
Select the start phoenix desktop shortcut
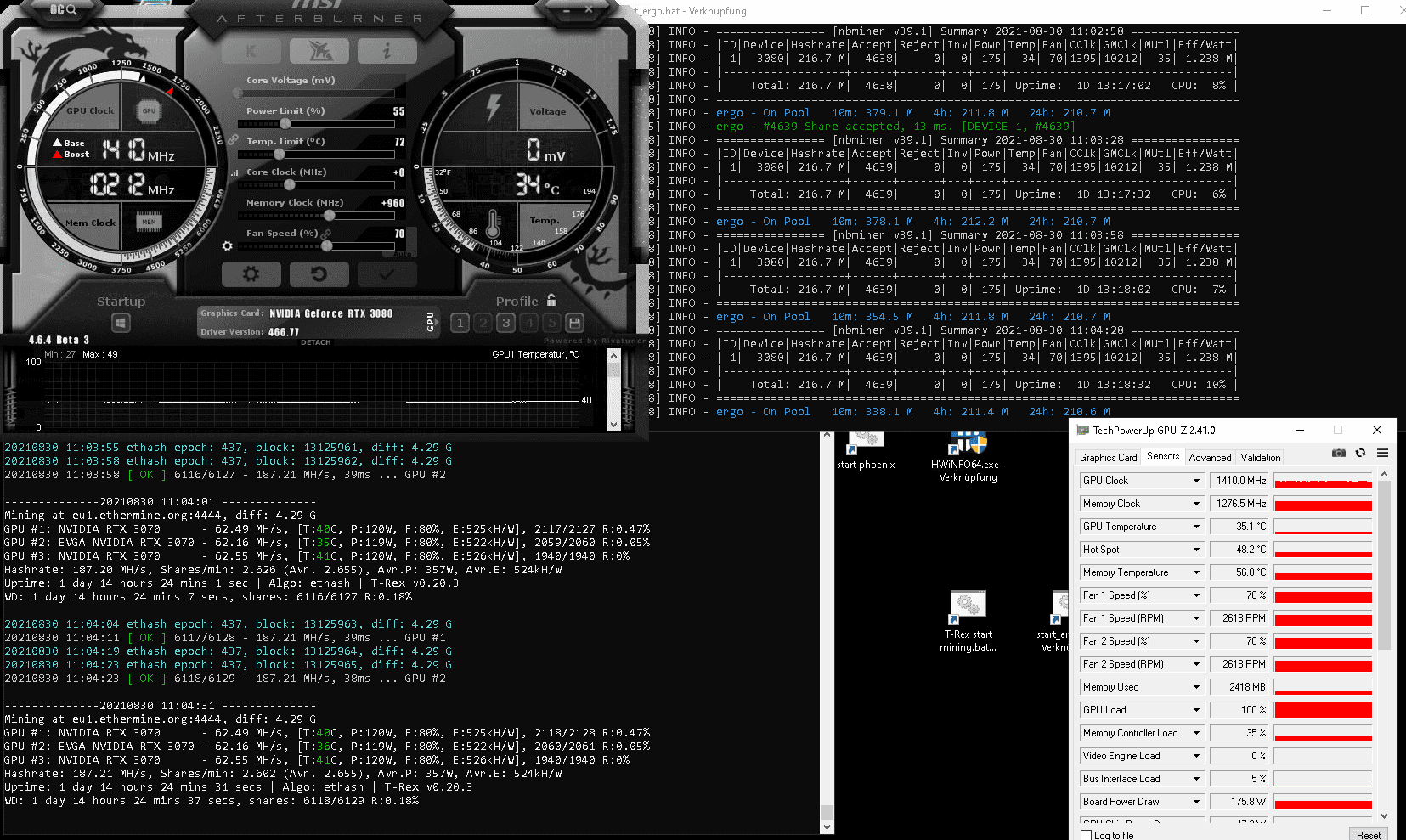tap(866, 450)
